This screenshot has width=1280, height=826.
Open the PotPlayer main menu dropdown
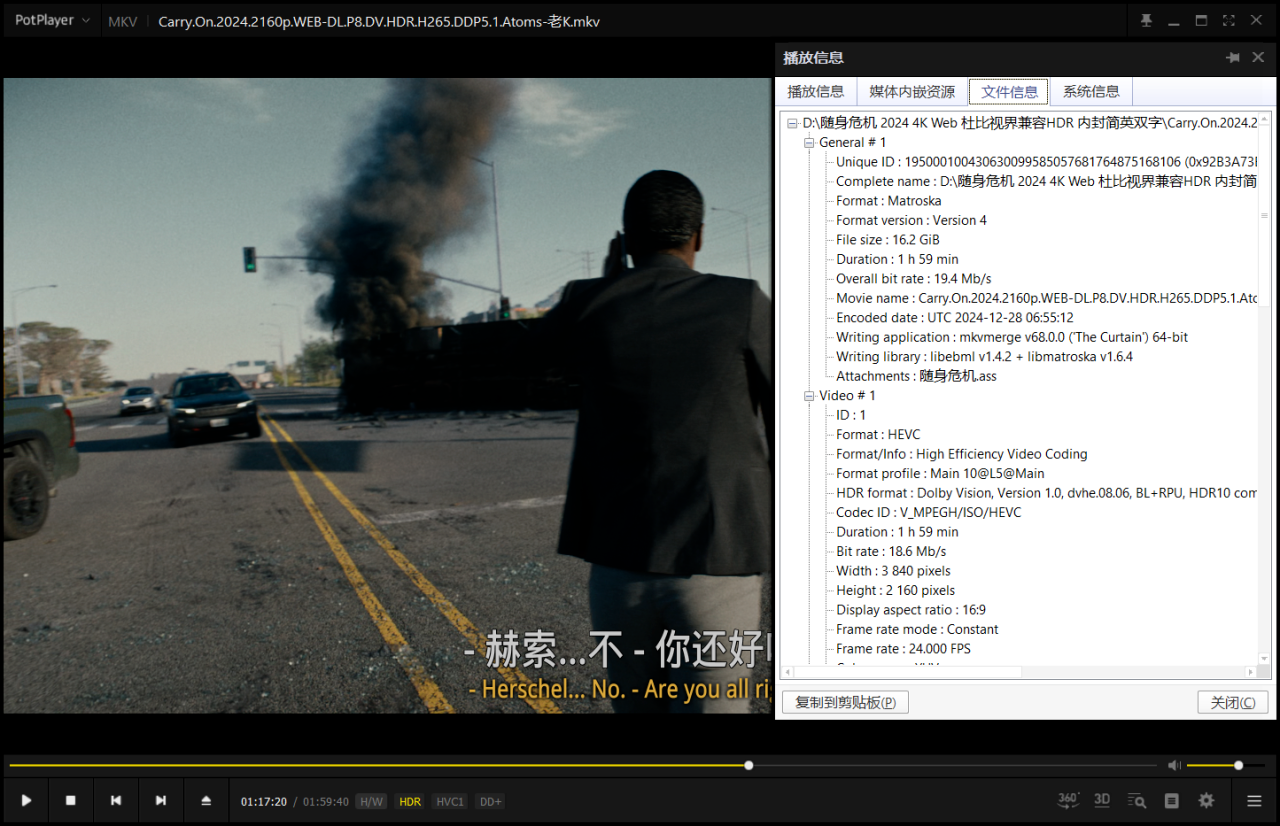point(52,21)
